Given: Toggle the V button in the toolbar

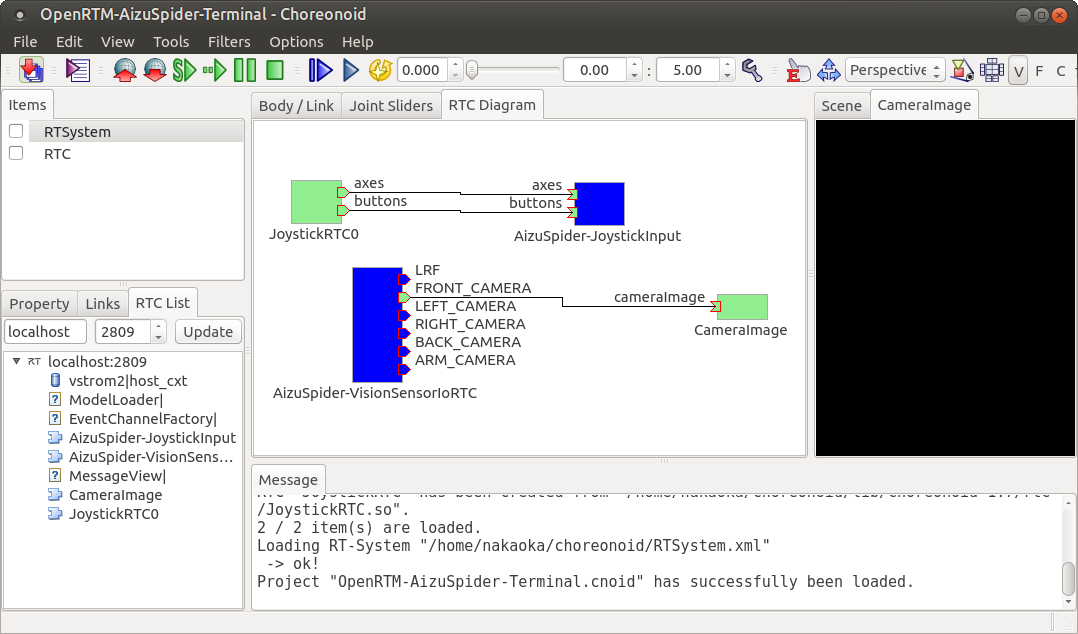Looking at the screenshot, I should point(1018,70).
